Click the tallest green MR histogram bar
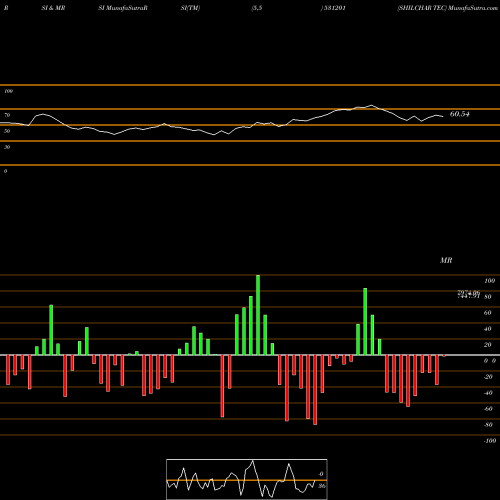Image resolution: width=500 pixels, height=500 pixels. (x=258, y=315)
